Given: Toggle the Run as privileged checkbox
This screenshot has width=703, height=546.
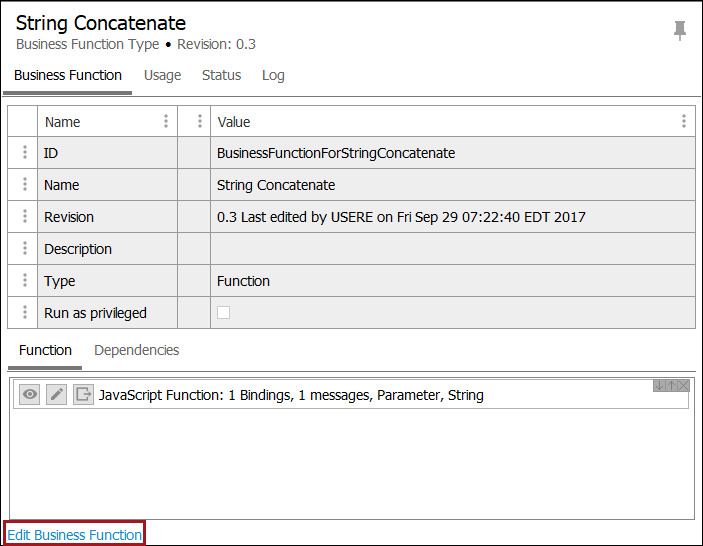Looking at the screenshot, I should coord(223,313).
